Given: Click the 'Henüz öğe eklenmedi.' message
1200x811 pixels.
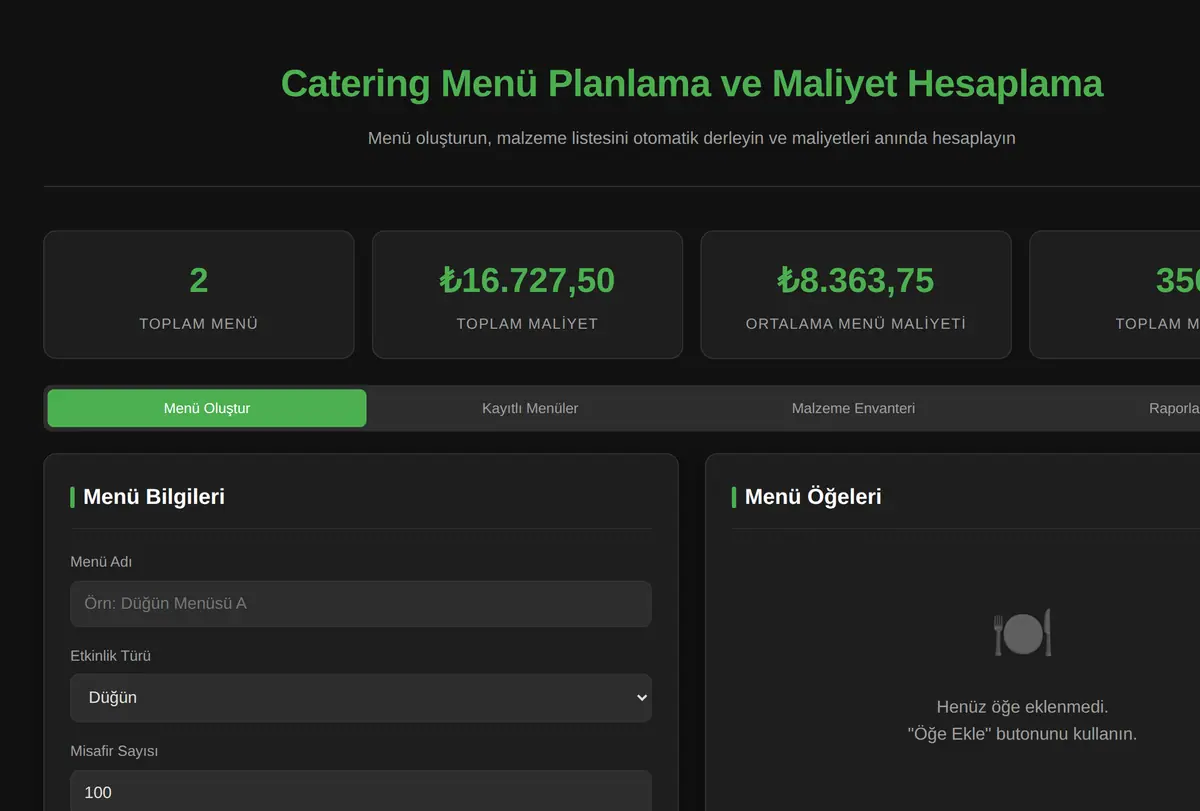Looking at the screenshot, I should 1022,707.
